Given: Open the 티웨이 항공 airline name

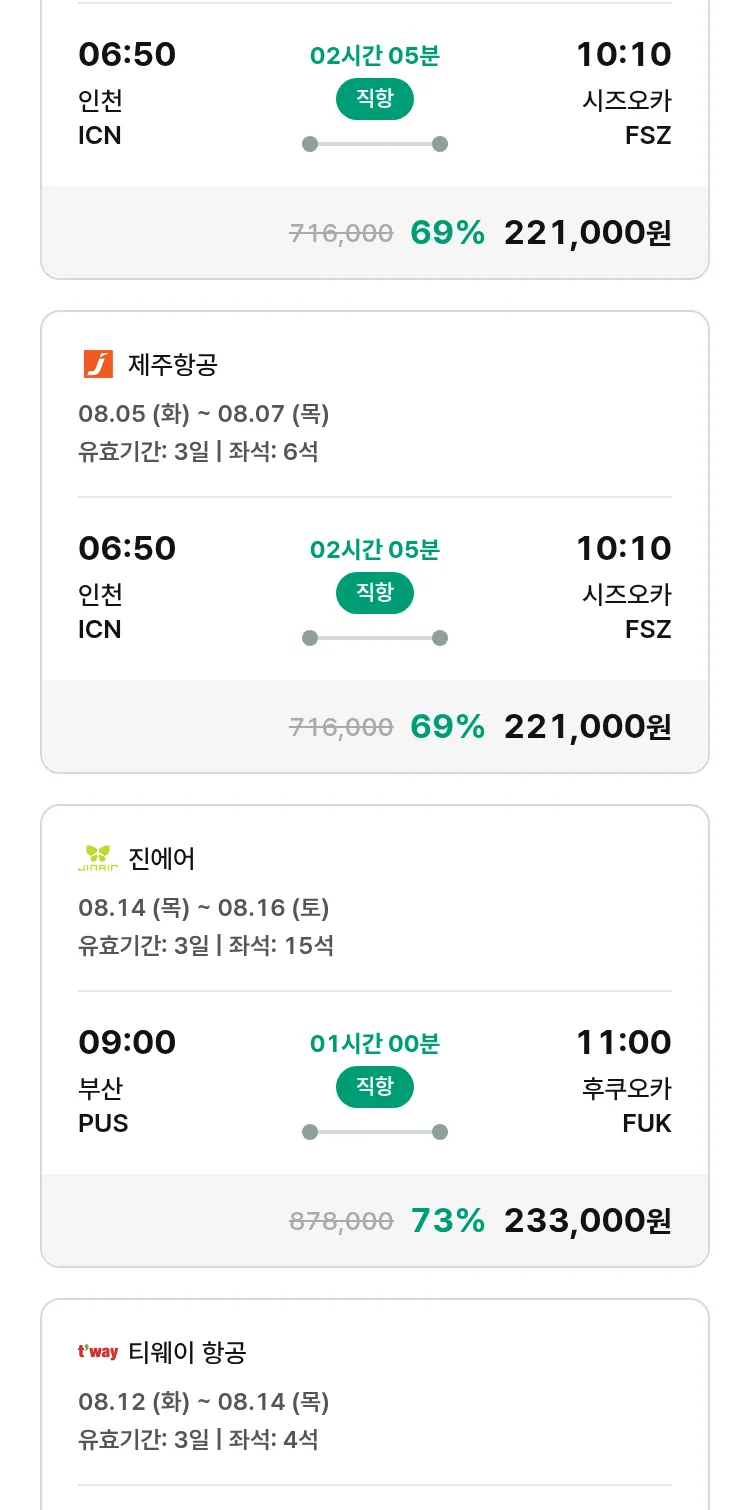Looking at the screenshot, I should [x=188, y=1352].
